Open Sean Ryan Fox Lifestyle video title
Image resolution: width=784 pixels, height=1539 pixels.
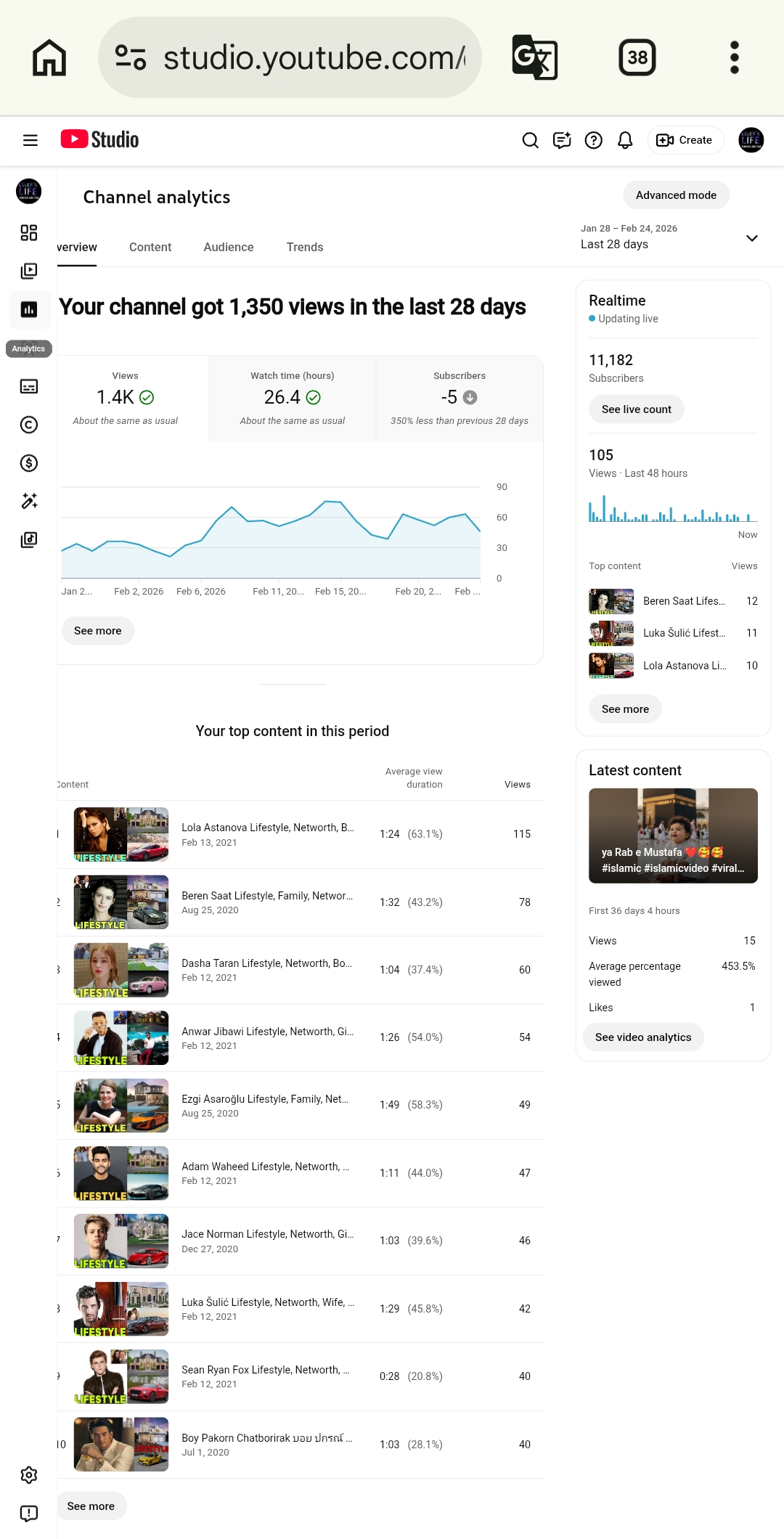266,1370
